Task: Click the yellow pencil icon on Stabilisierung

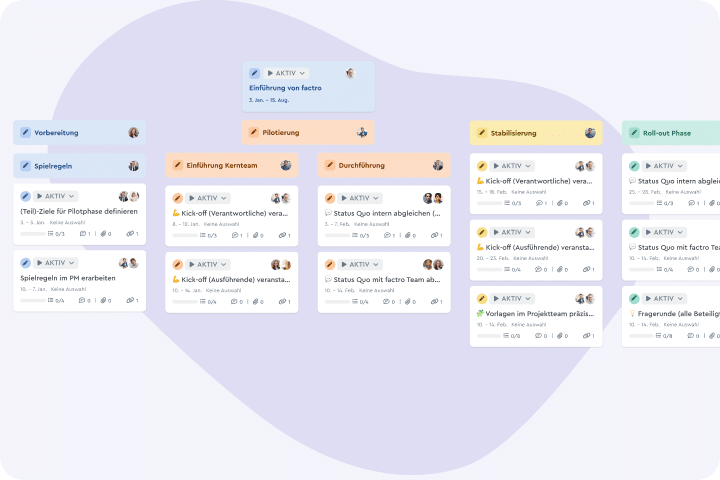Action: pos(482,133)
